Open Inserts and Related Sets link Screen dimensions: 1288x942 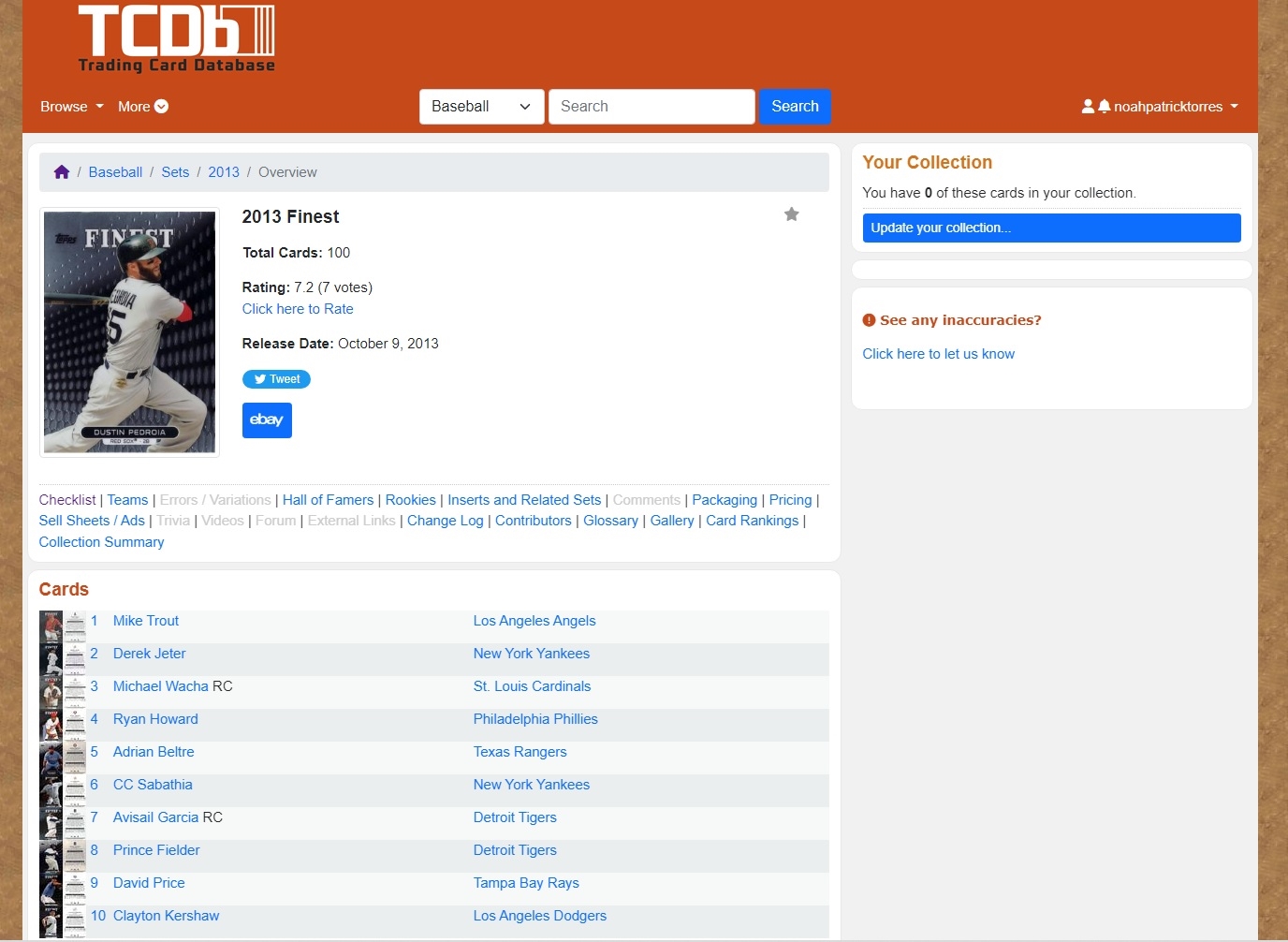point(524,500)
